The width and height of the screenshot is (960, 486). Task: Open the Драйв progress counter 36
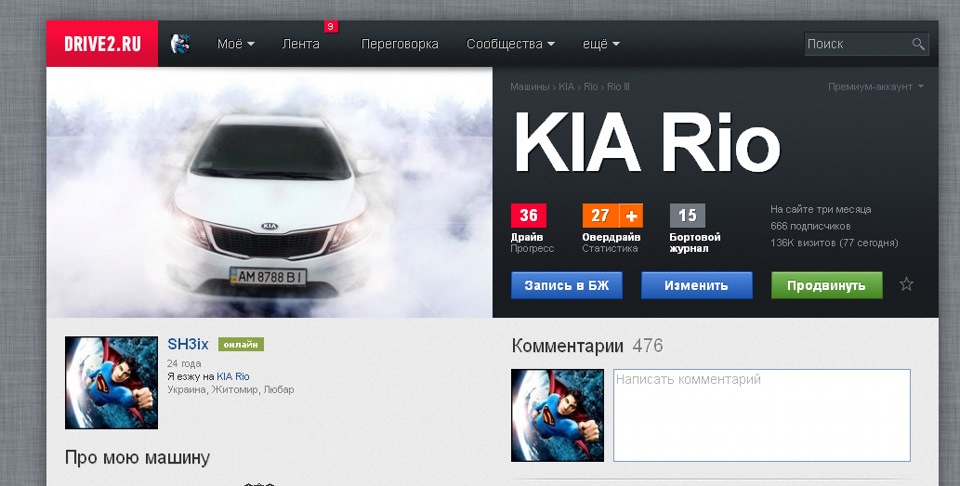528,215
